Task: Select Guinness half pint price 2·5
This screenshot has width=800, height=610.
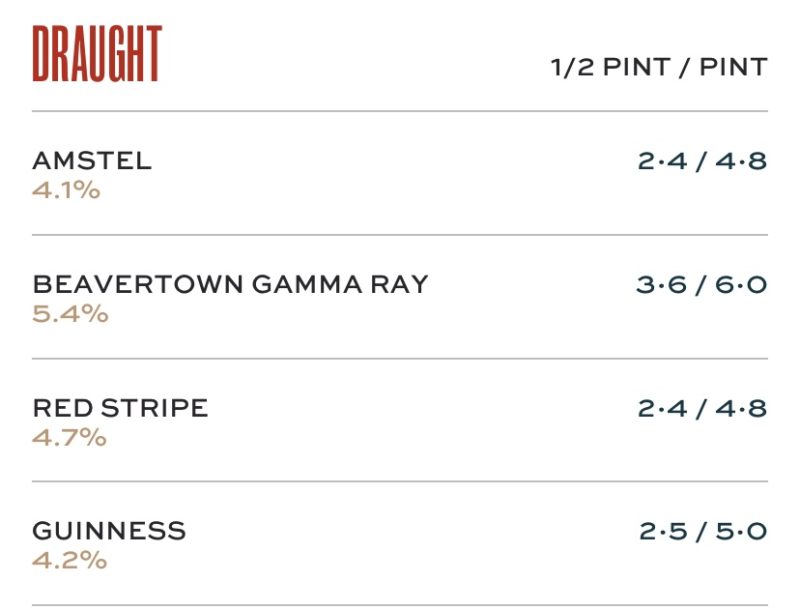Action: point(664,531)
